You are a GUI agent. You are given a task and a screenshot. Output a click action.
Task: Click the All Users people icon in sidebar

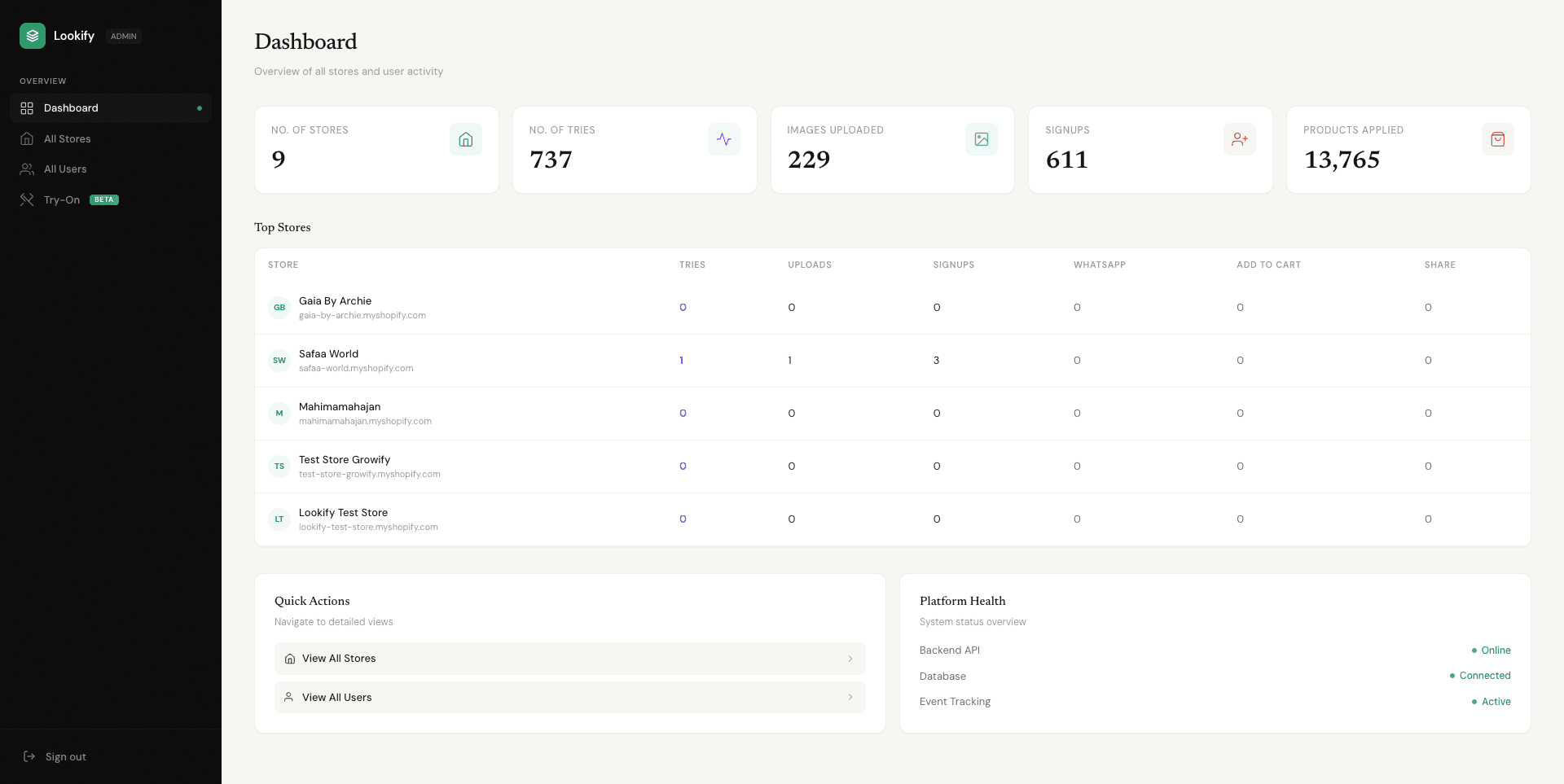click(27, 169)
